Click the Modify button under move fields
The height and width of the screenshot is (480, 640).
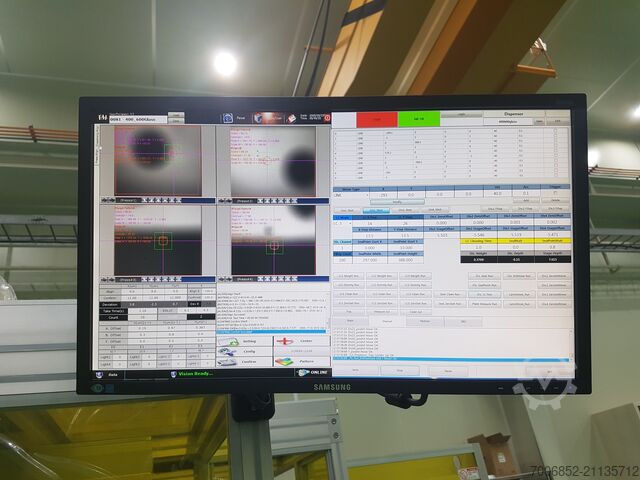397,202
